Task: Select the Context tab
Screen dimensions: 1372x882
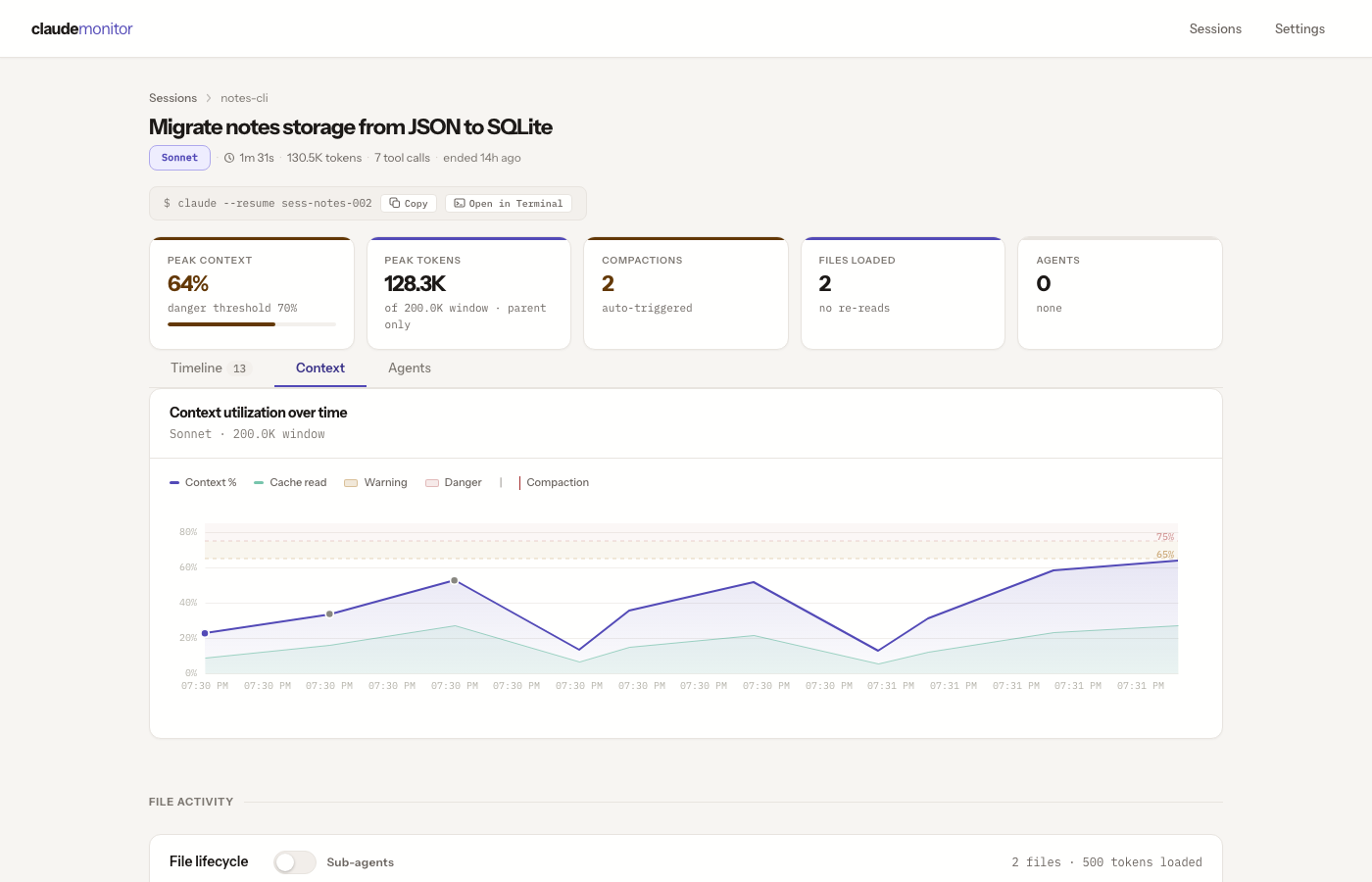Action: pos(320,367)
